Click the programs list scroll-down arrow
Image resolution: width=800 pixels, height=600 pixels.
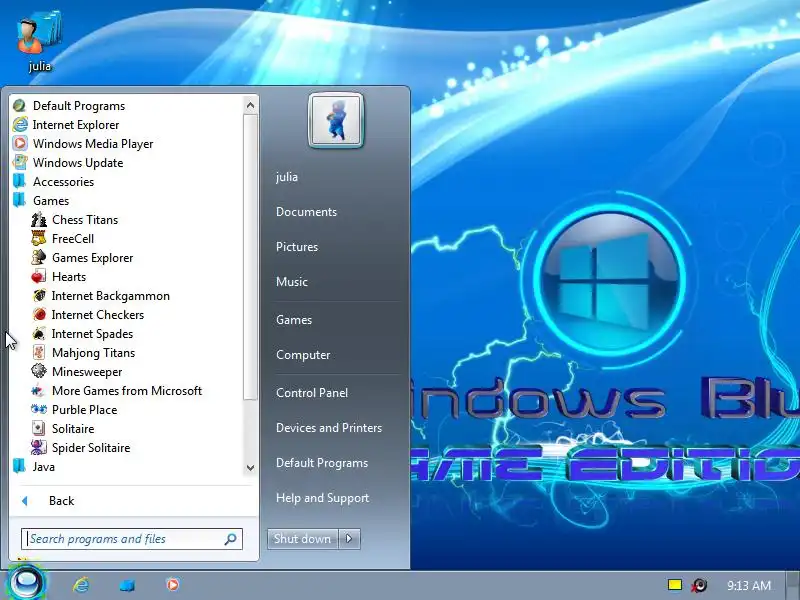tap(250, 467)
